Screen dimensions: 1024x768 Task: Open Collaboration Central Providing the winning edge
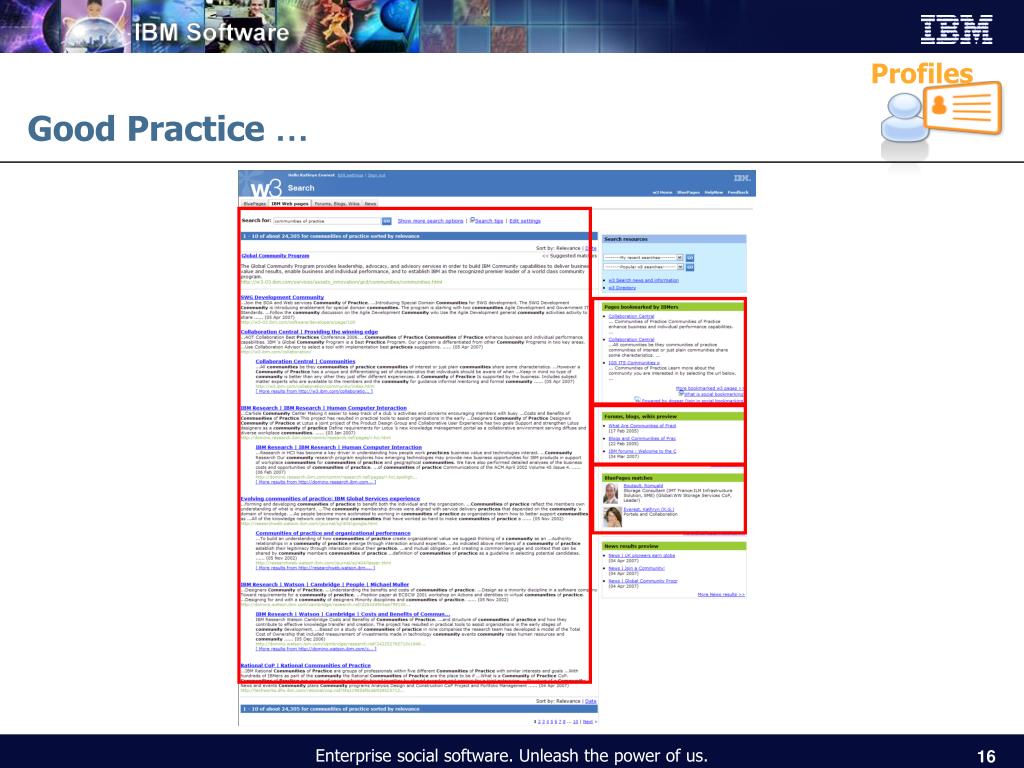pyautogui.click(x=309, y=332)
